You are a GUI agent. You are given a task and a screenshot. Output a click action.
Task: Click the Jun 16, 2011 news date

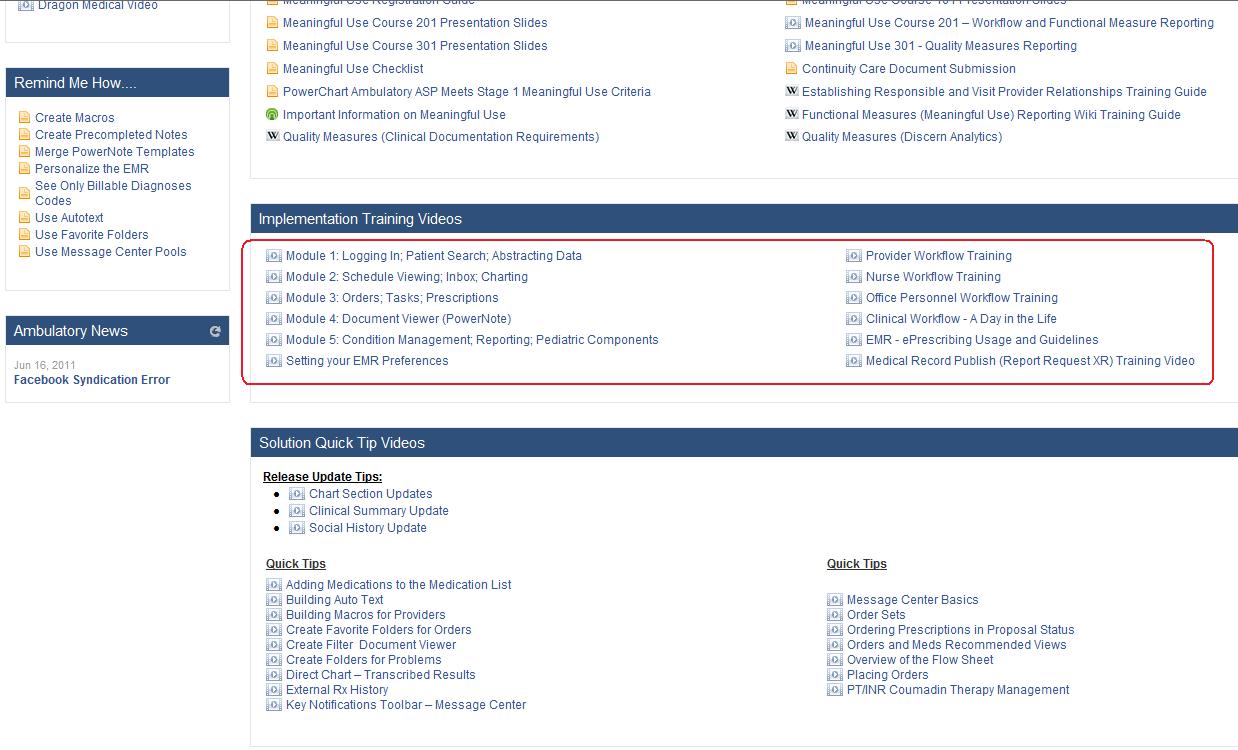[44, 365]
